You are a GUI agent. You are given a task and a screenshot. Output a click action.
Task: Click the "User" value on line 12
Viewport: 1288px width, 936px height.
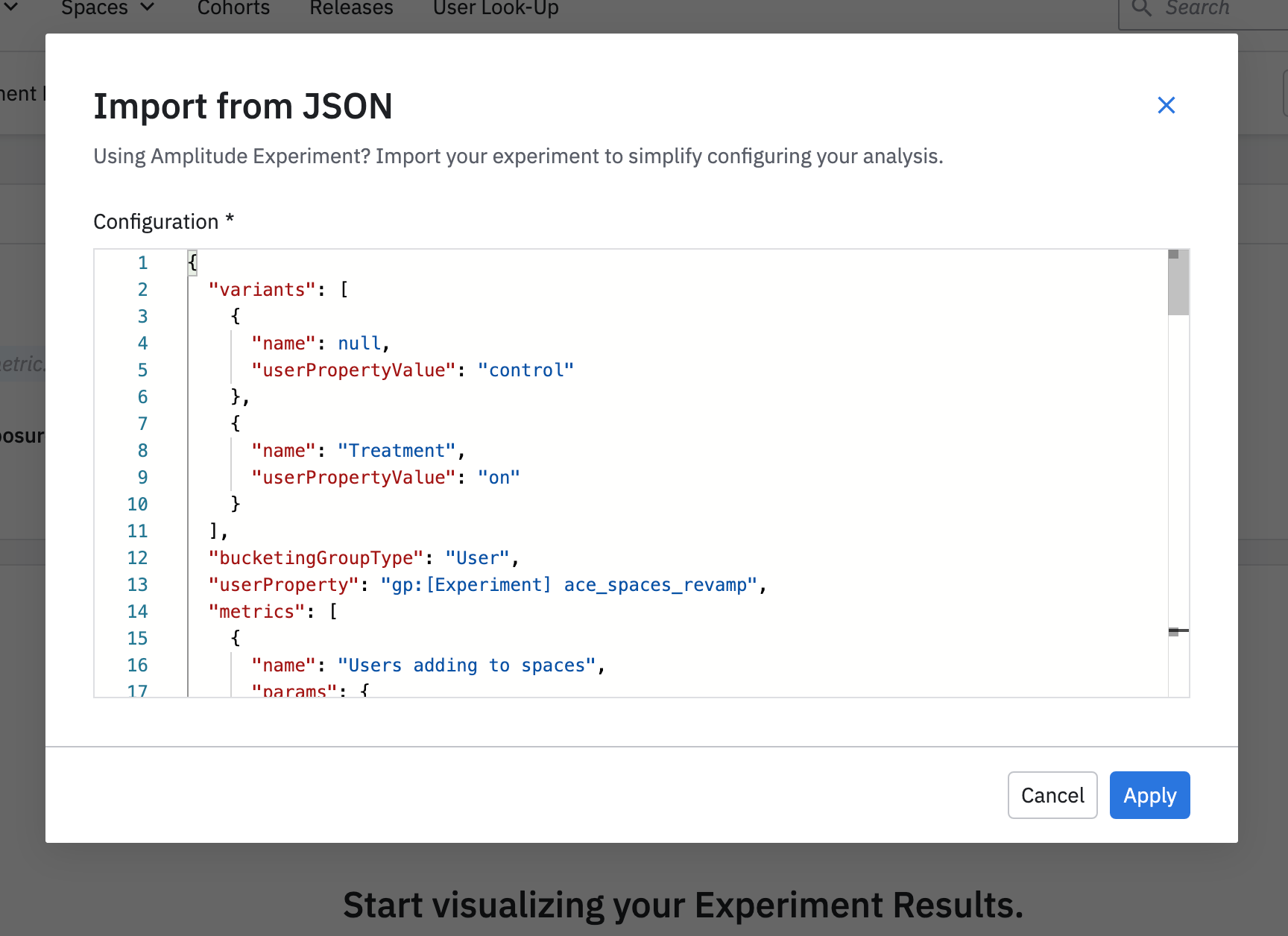[x=477, y=557]
